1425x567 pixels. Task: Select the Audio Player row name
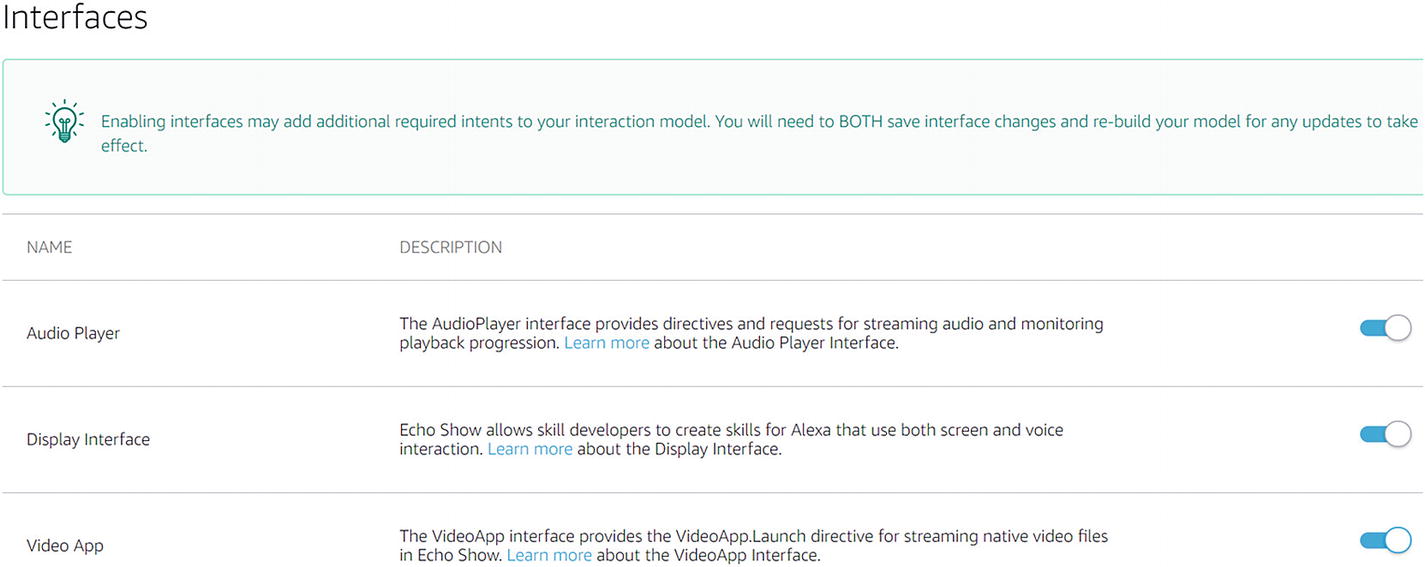[x=73, y=333]
